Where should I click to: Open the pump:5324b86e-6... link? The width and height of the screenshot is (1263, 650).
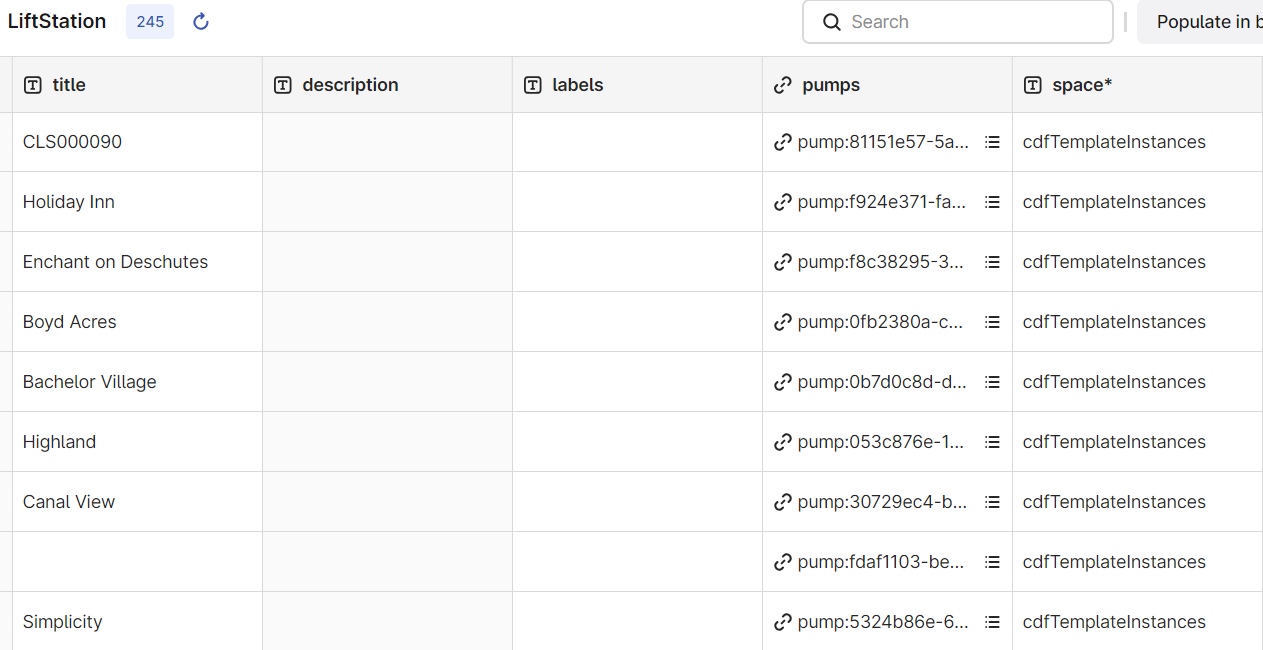click(x=883, y=622)
